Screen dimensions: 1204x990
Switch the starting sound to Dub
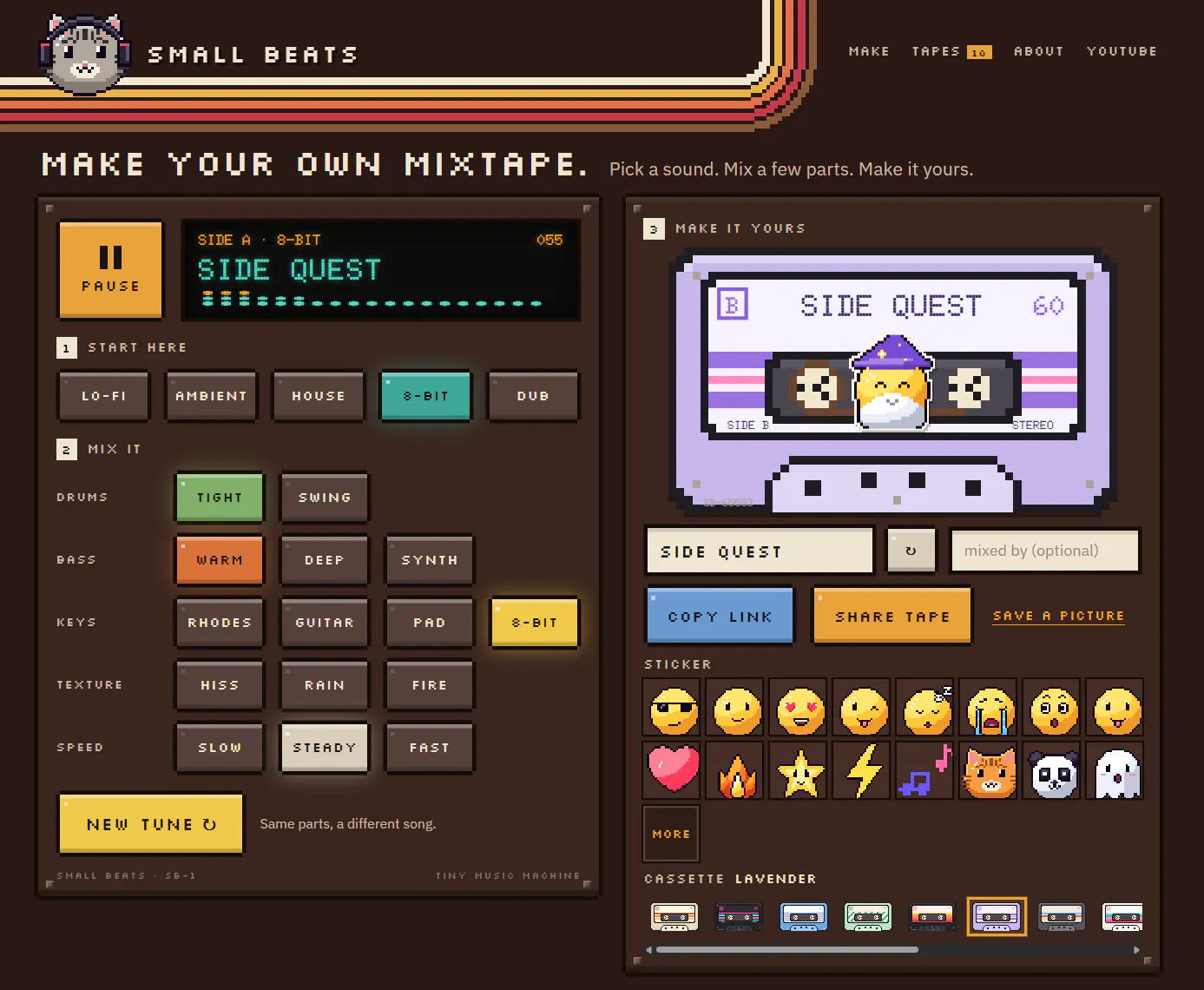533,396
